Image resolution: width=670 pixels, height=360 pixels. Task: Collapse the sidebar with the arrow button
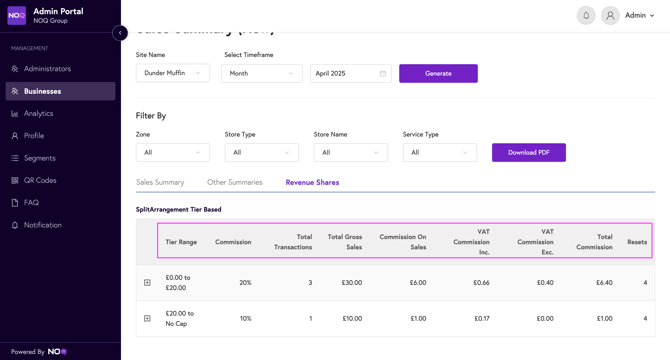(x=120, y=33)
